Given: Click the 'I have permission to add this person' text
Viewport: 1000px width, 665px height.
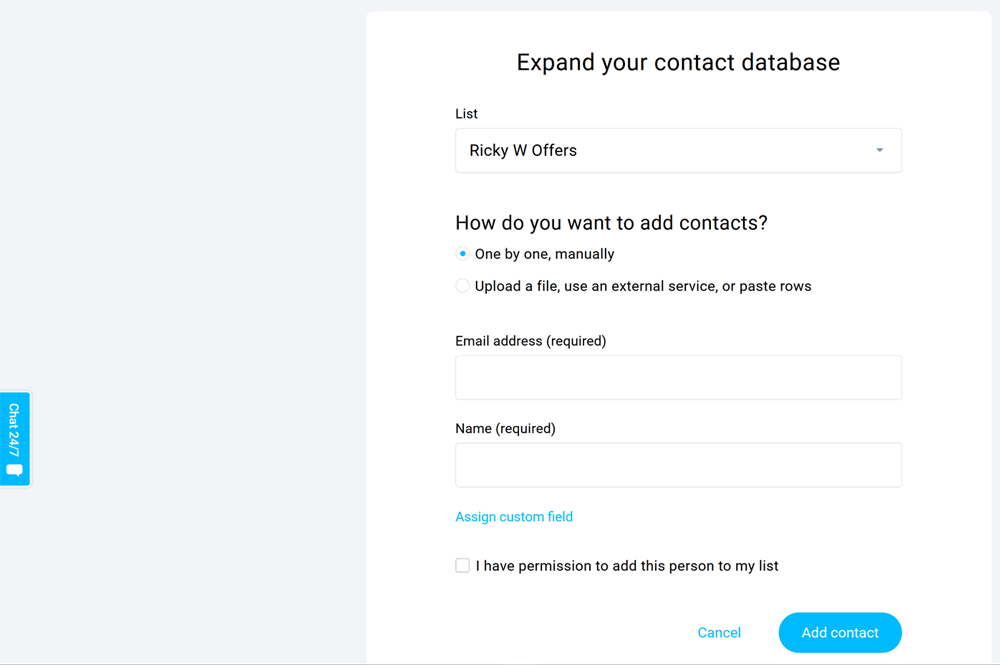Looking at the screenshot, I should pos(627,566).
